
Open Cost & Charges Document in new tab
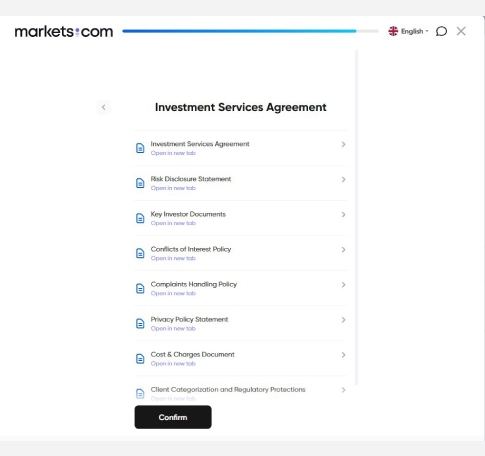(173, 364)
